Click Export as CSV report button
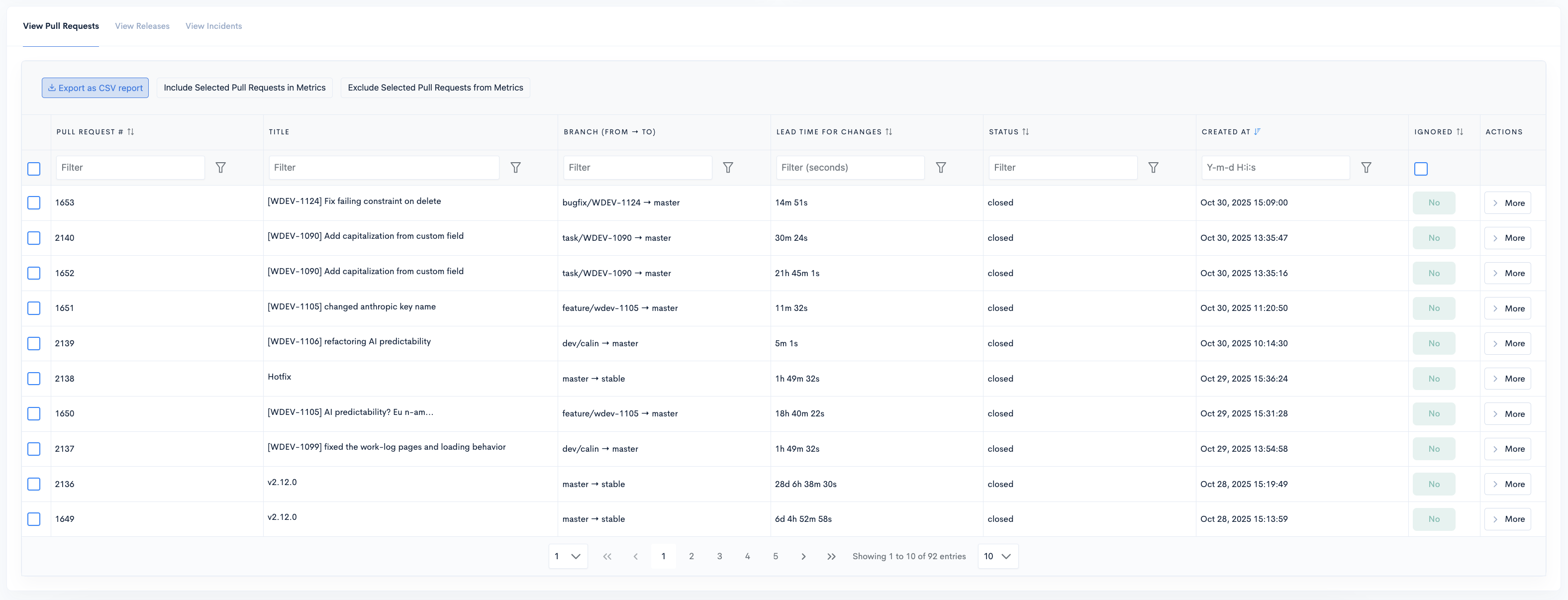 [x=95, y=88]
